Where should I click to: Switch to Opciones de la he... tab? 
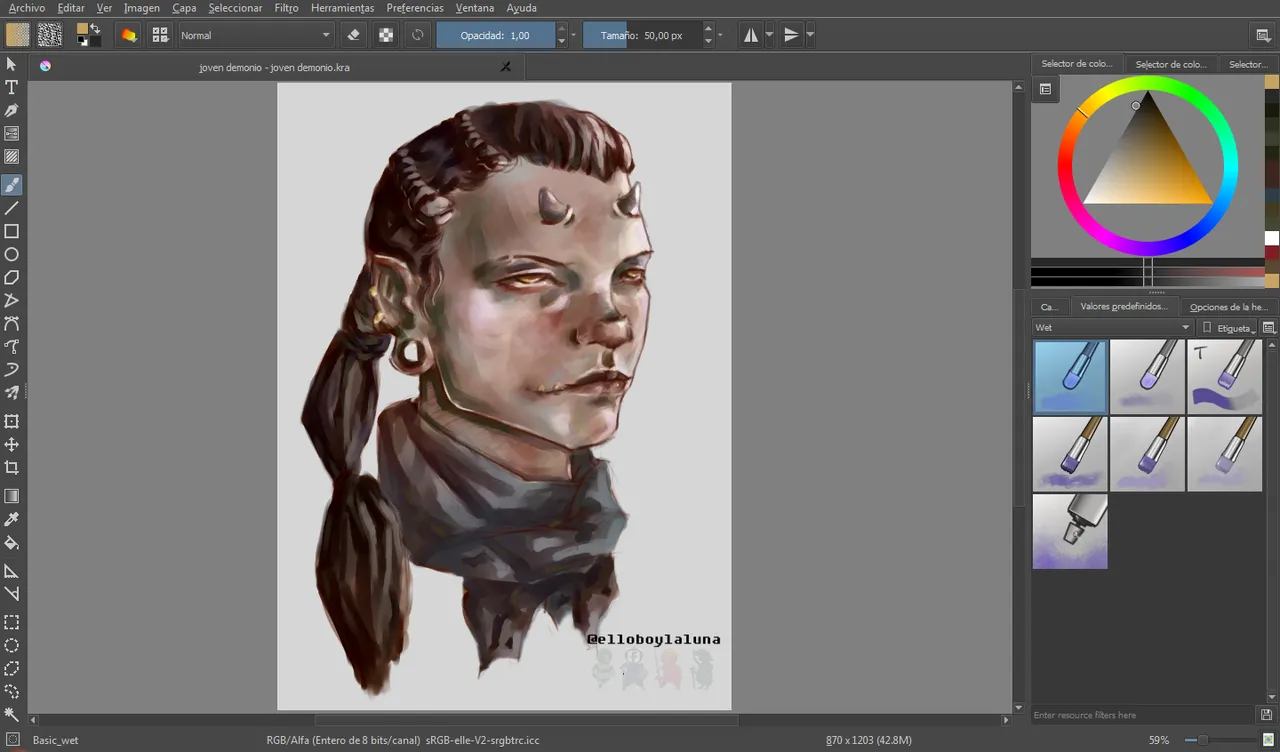click(x=1228, y=307)
